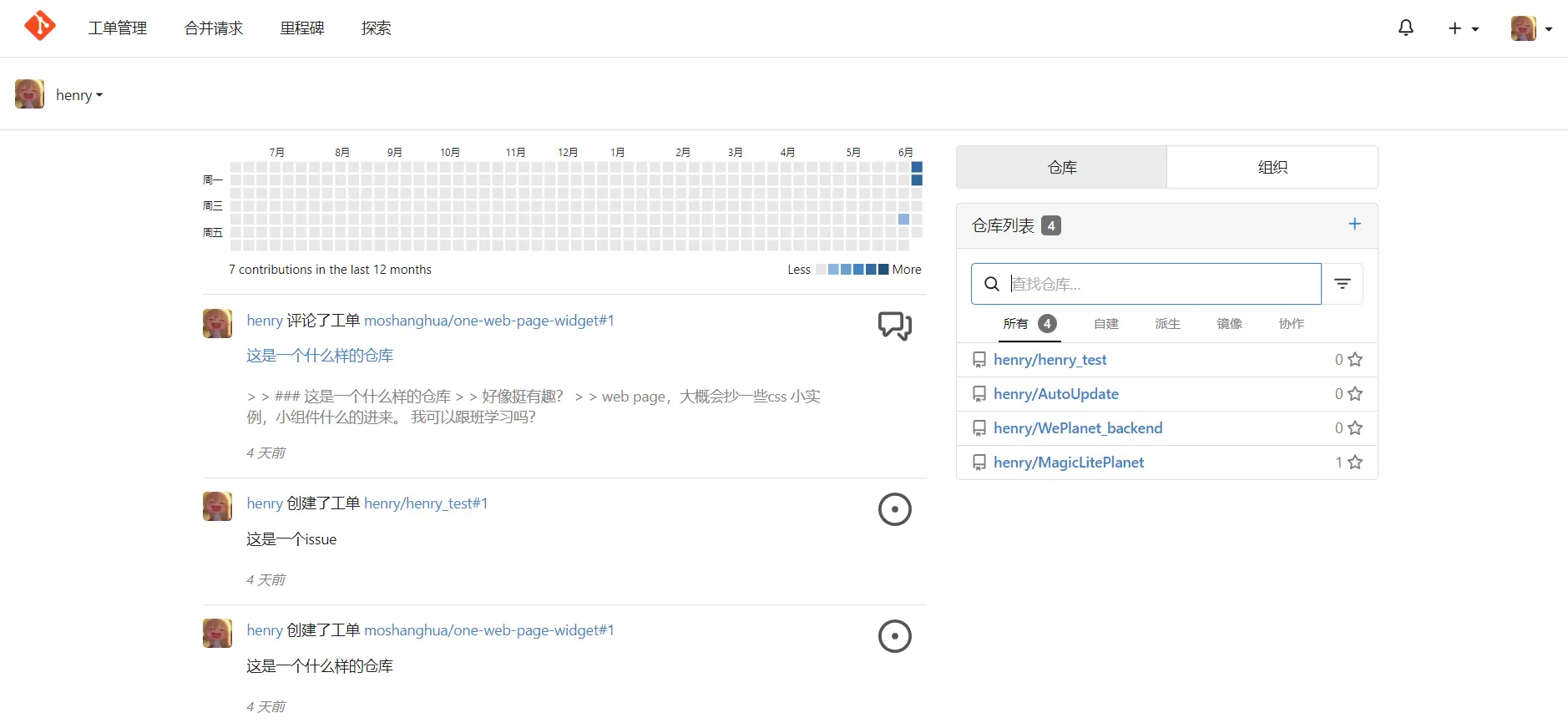Switch to the 组织 tab
Viewport: 1568px width, 728px height.
(x=1272, y=167)
